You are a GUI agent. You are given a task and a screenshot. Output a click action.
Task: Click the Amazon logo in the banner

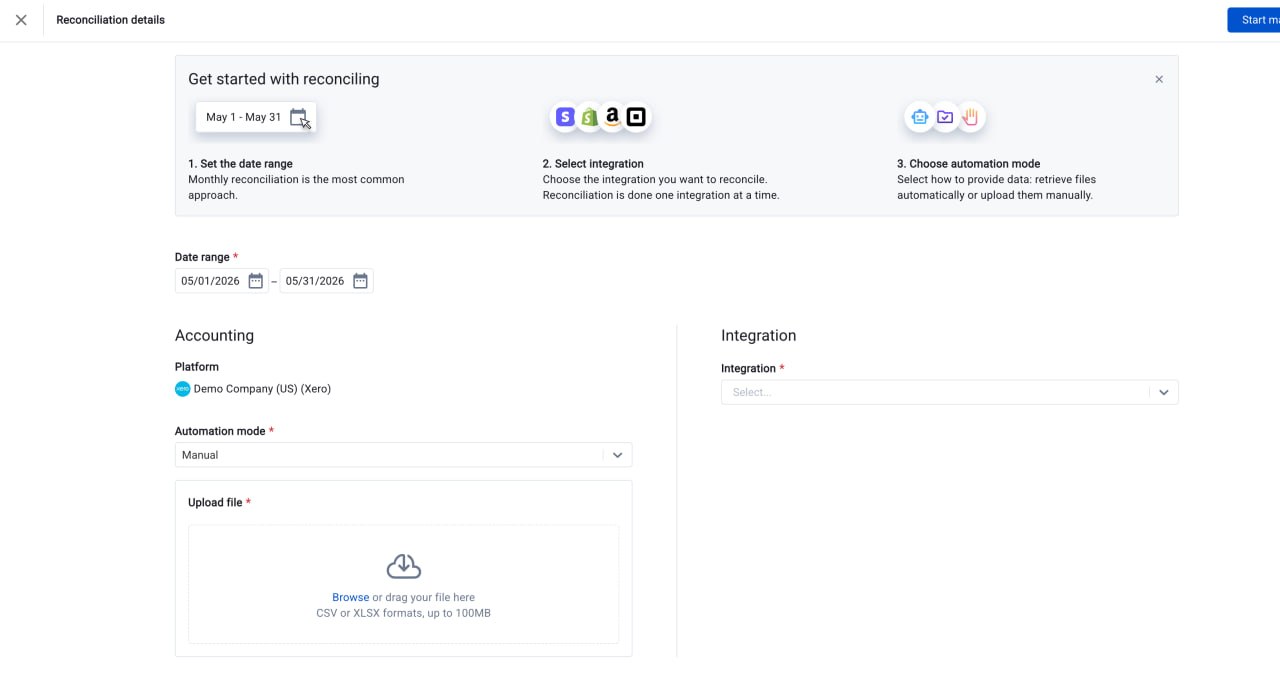pos(612,117)
